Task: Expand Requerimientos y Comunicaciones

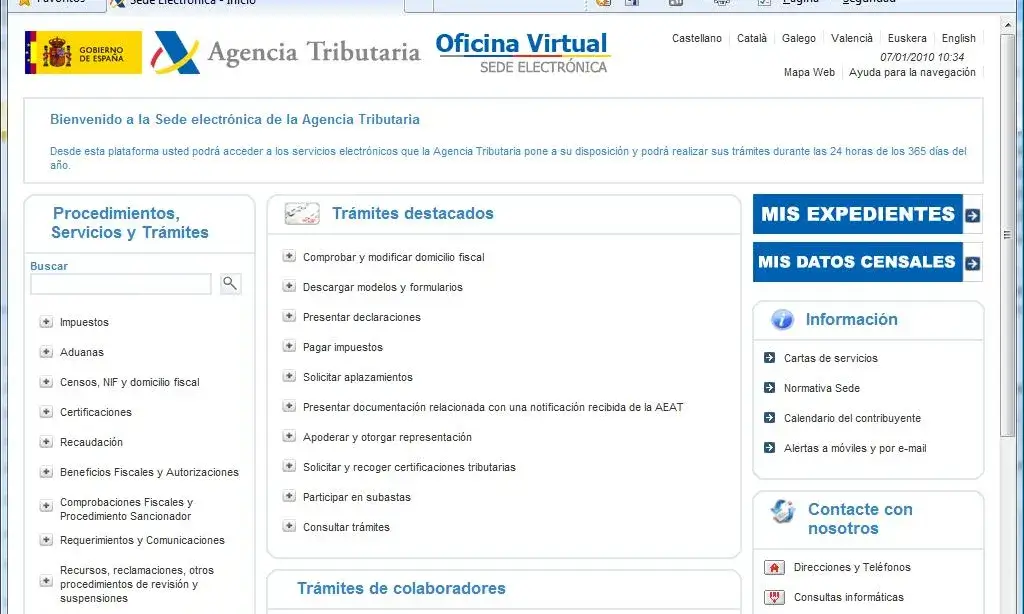Action: tap(46, 540)
